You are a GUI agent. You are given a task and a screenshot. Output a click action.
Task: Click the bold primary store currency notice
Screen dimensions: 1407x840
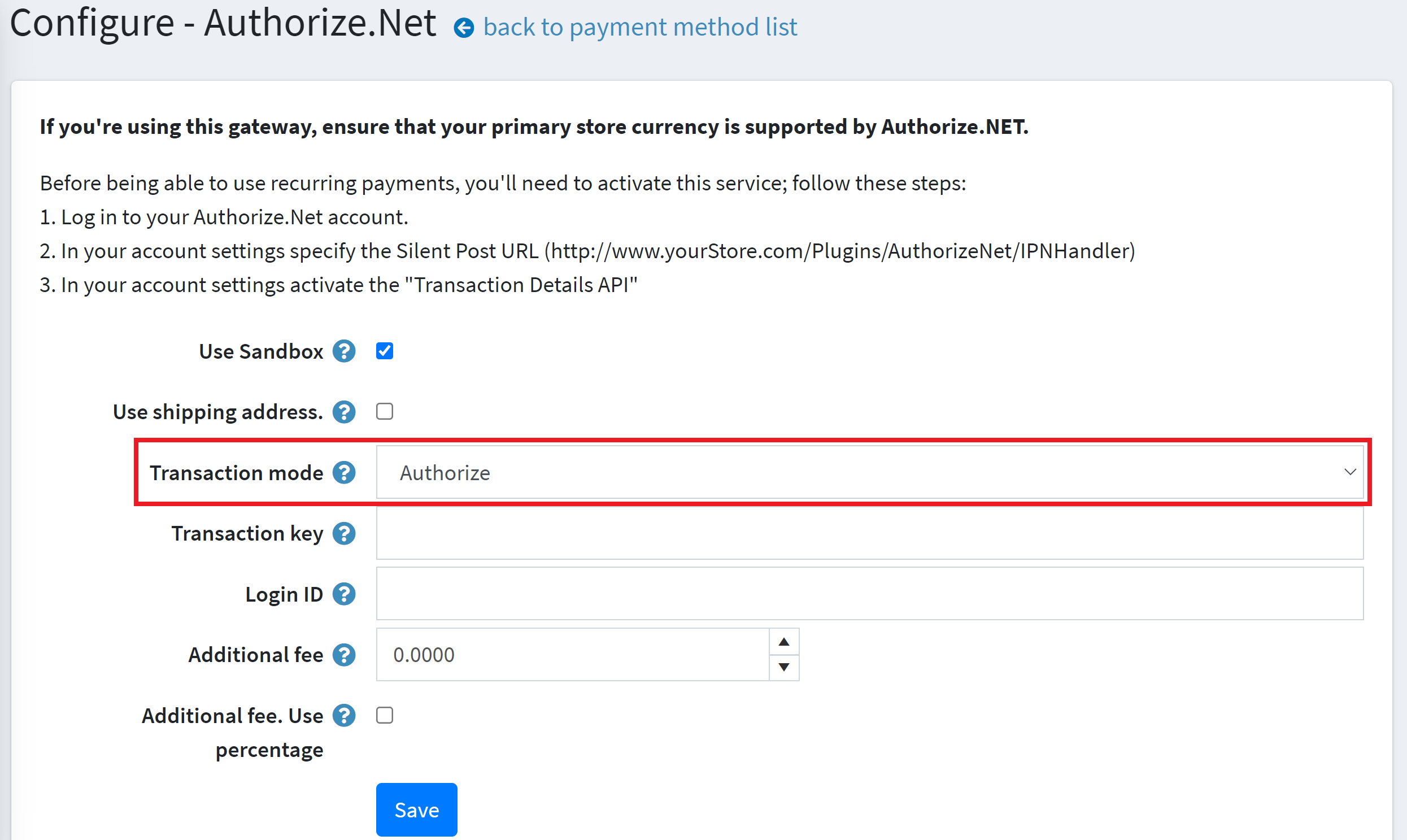tap(534, 127)
